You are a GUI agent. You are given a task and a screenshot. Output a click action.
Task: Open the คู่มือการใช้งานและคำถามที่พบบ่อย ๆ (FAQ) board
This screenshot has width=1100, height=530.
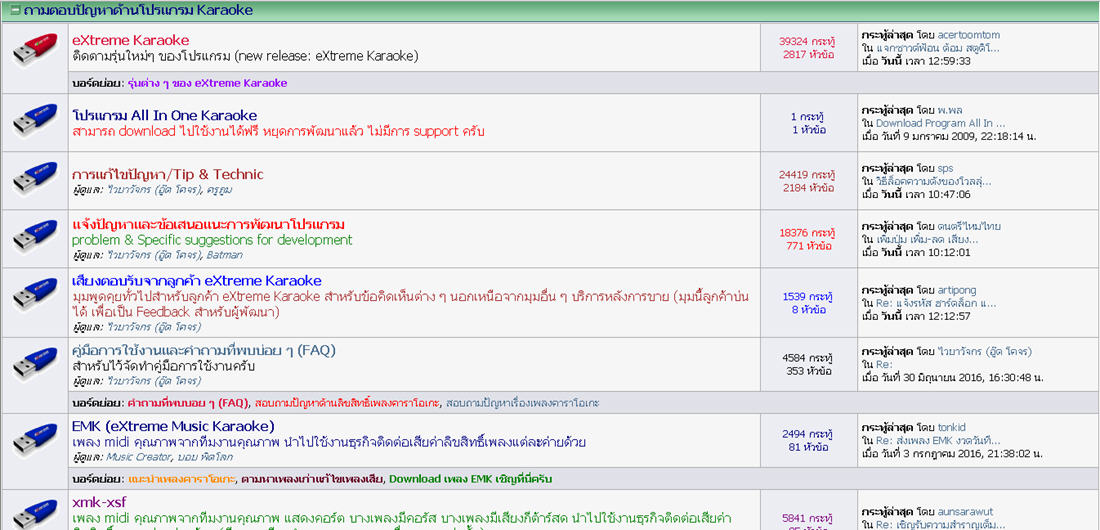pyautogui.click(x=204, y=350)
